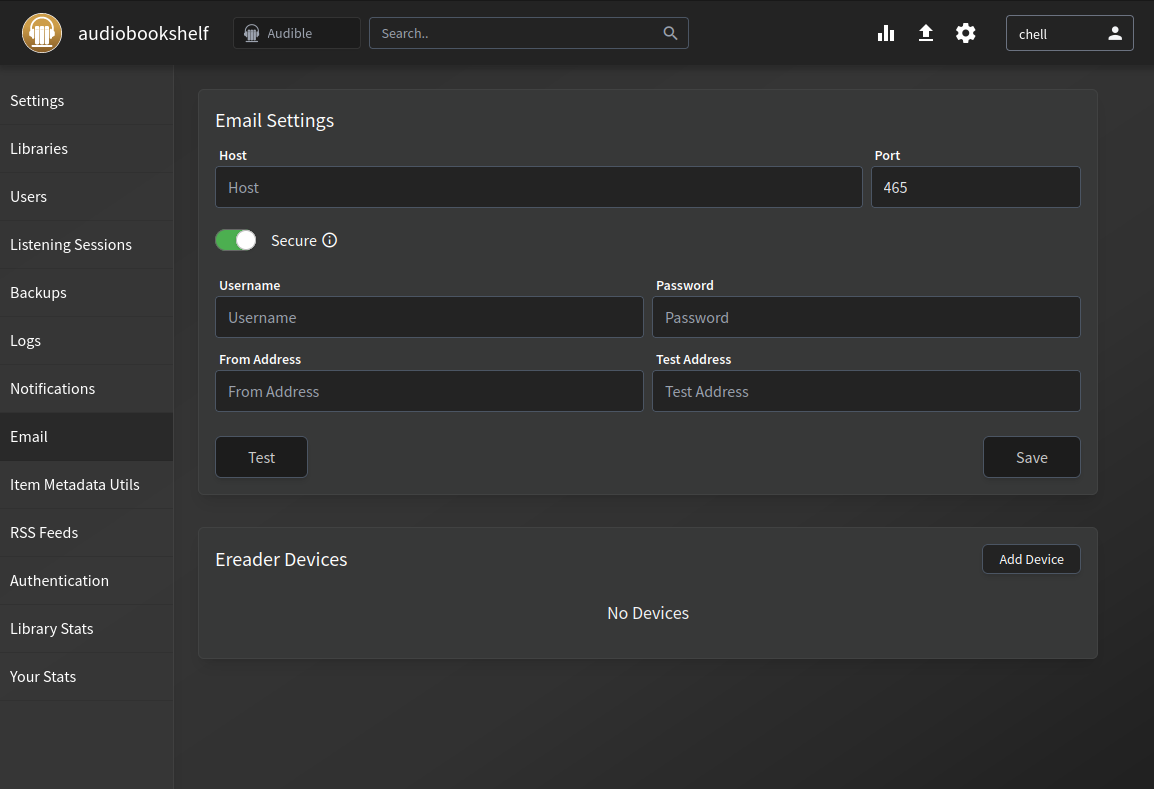Click the user account icon beside chell
The height and width of the screenshot is (789, 1154).
click(x=1115, y=33)
